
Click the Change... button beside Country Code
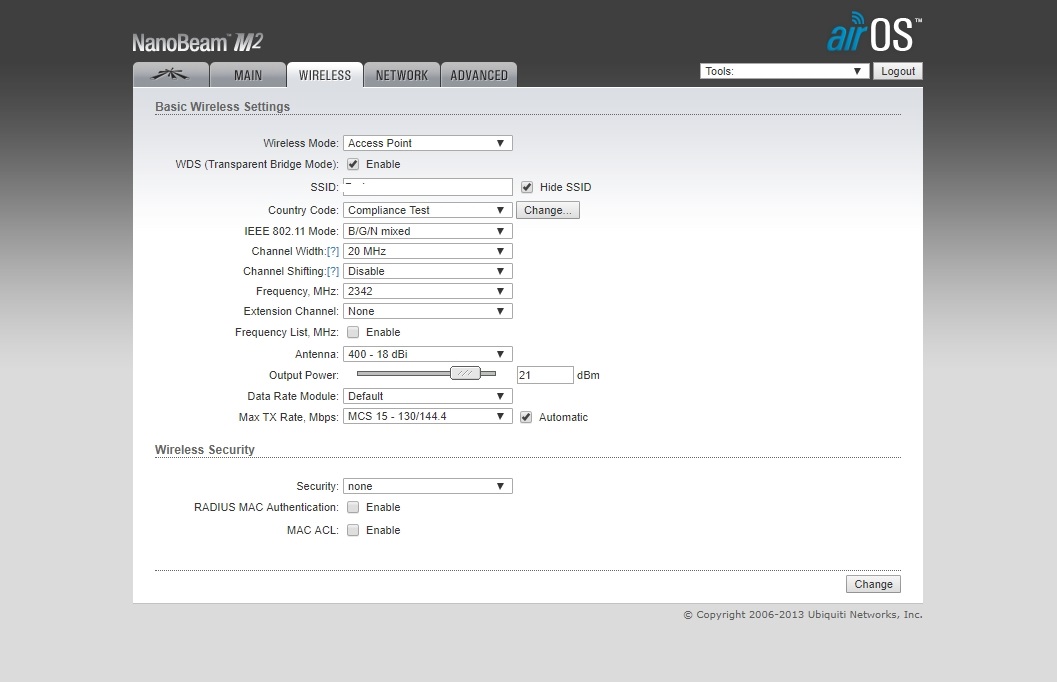[x=547, y=210]
